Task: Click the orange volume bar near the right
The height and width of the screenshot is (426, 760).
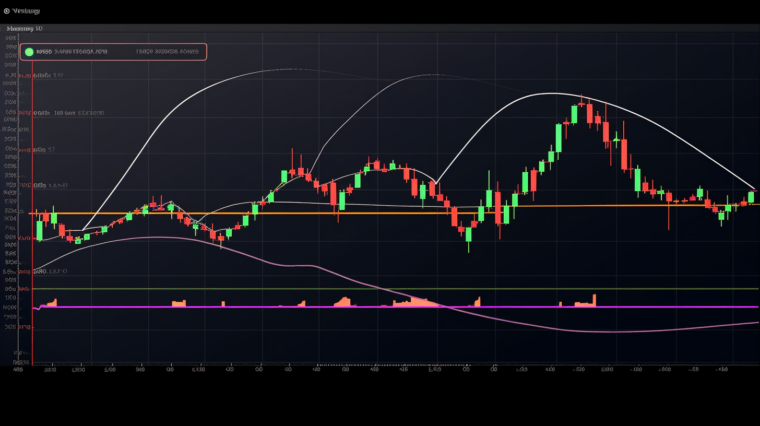Action: [x=594, y=299]
